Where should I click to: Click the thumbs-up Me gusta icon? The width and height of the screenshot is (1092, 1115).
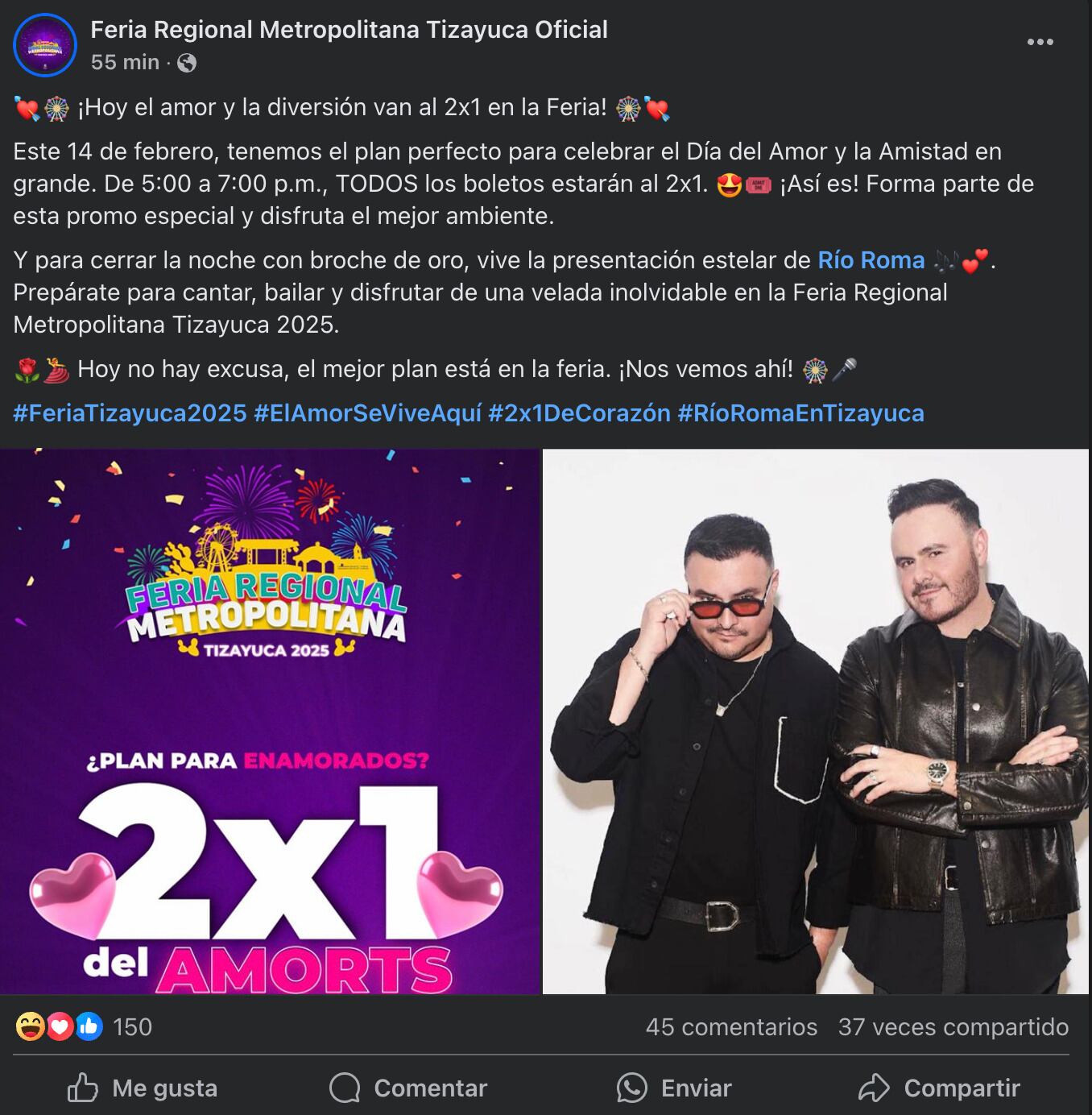[x=83, y=1088]
